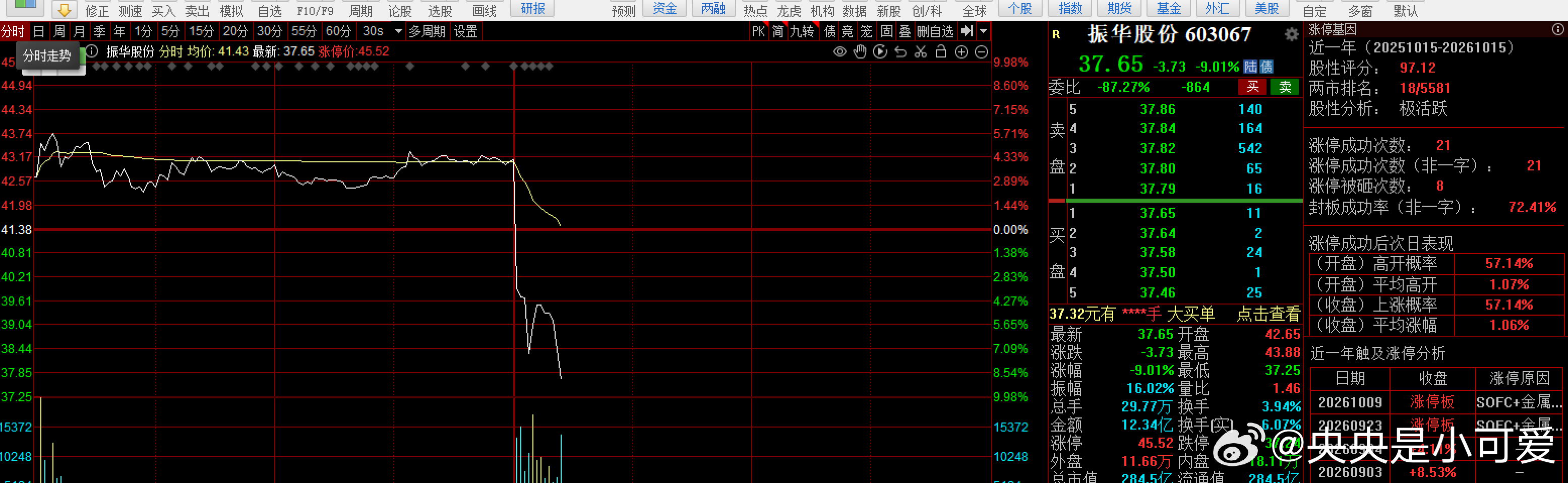The width and height of the screenshot is (1568, 483).
Task: Toggle the 叠 overlay option
Action: [904, 32]
